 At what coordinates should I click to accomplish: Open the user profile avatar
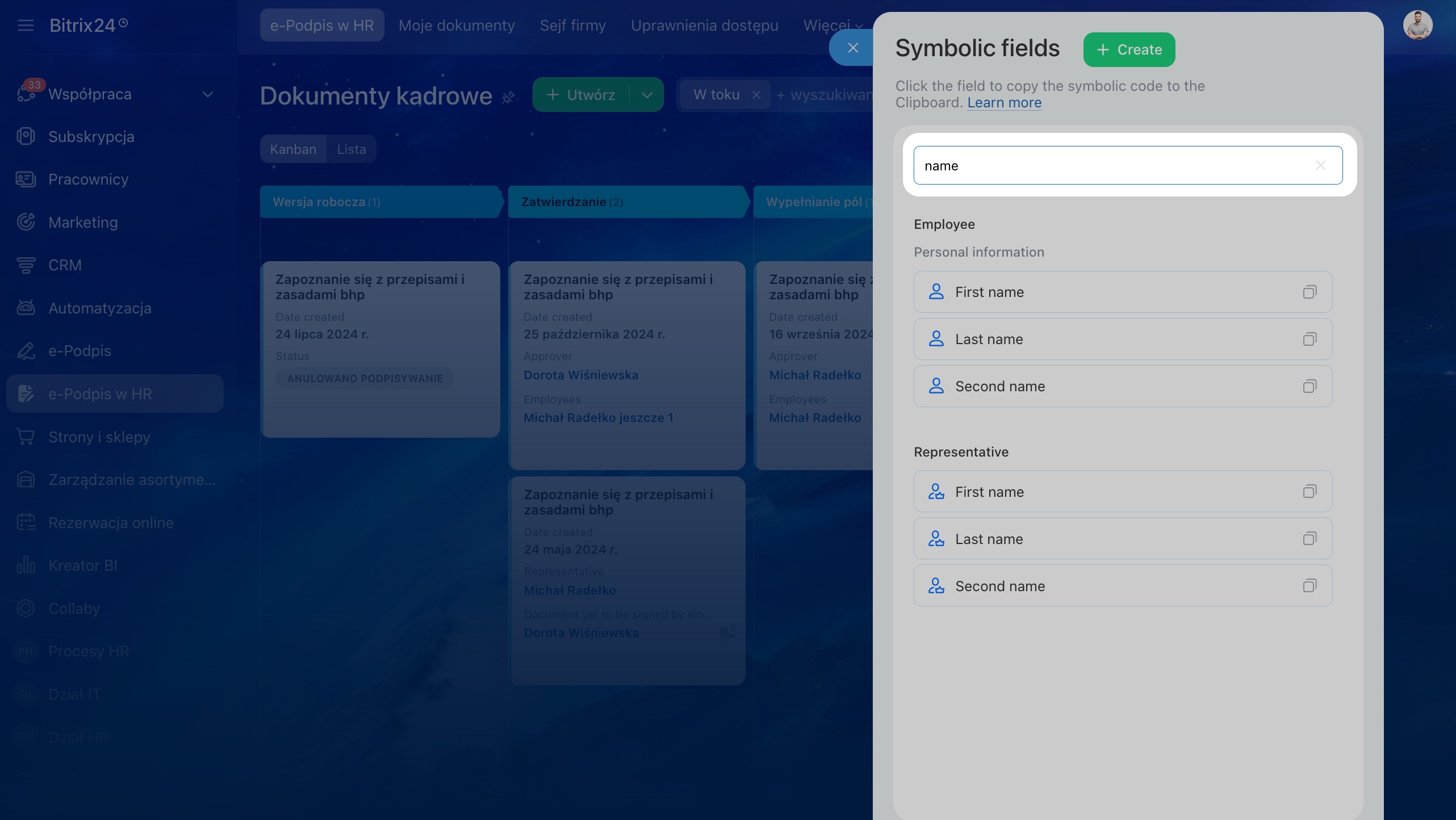[x=1417, y=25]
